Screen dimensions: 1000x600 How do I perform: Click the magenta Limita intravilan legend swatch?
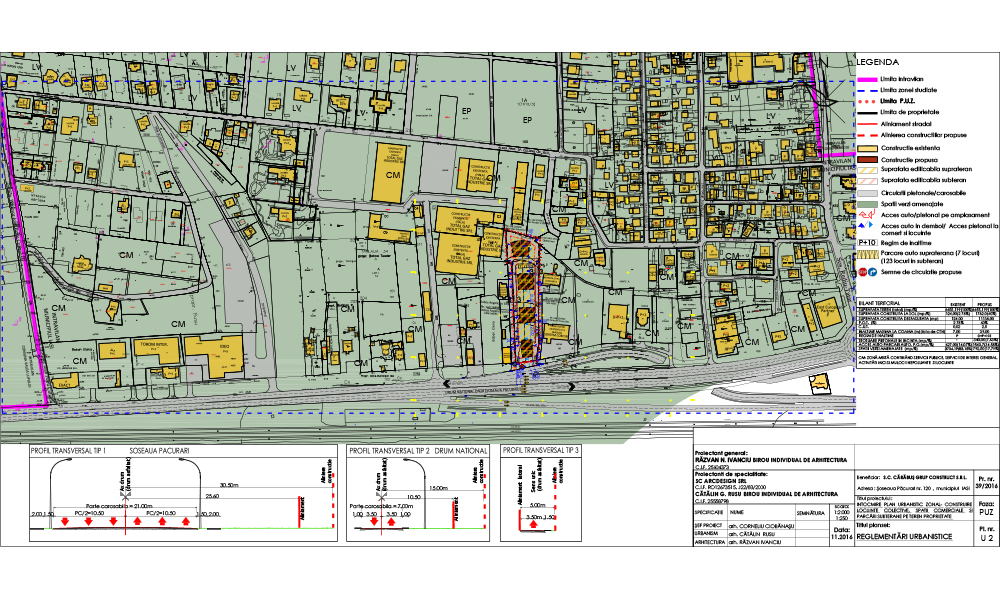(865, 80)
